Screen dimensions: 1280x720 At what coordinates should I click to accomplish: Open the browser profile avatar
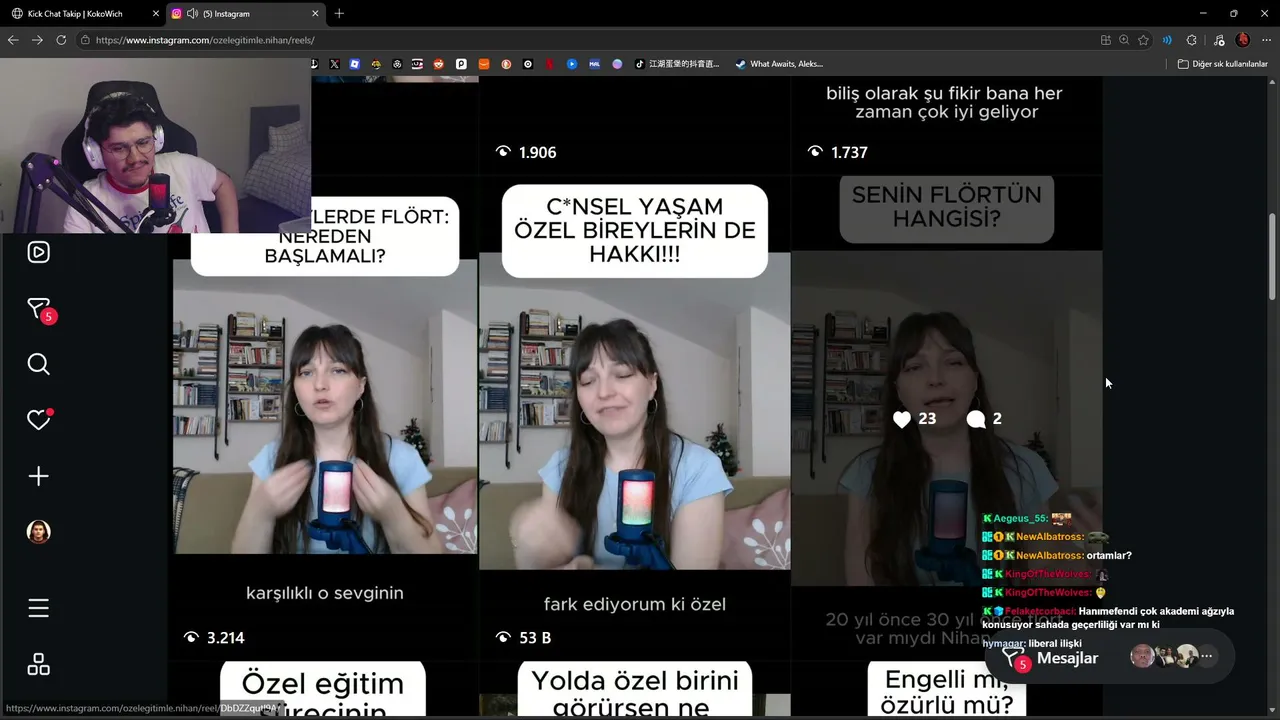pos(1243,40)
